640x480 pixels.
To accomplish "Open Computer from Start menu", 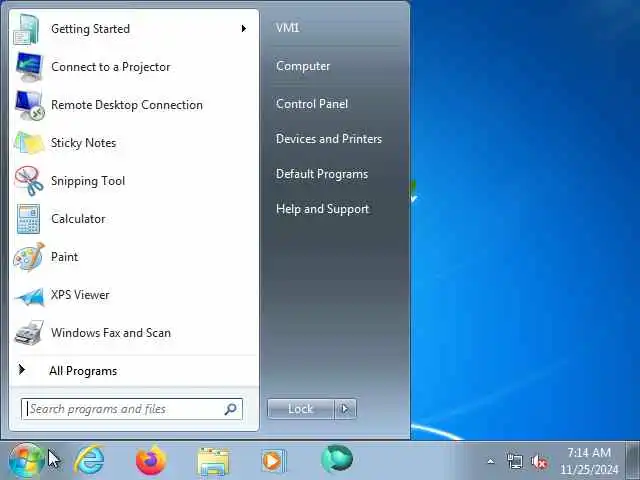I will coord(303,66).
